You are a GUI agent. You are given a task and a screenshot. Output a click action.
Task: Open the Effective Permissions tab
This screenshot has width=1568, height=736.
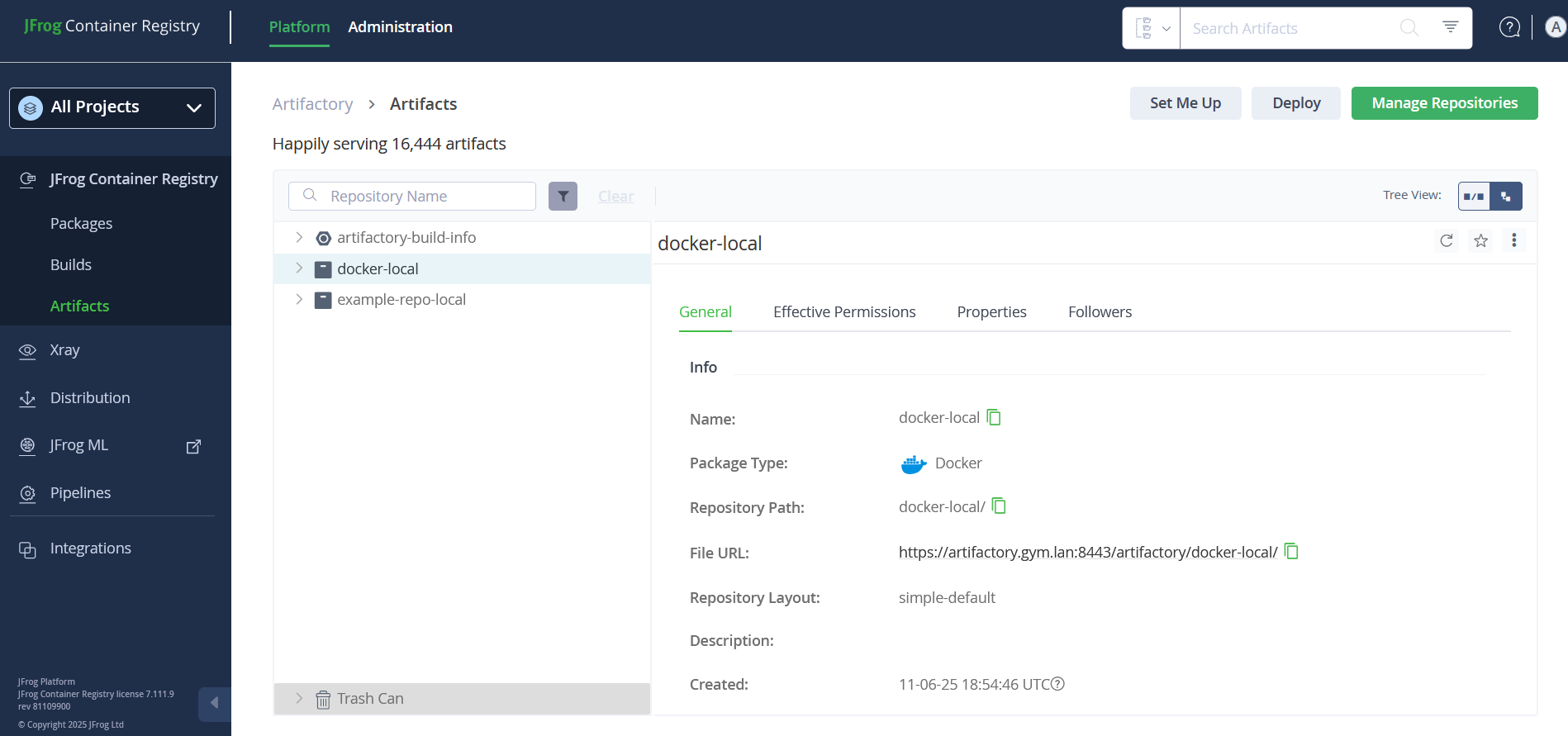844,312
